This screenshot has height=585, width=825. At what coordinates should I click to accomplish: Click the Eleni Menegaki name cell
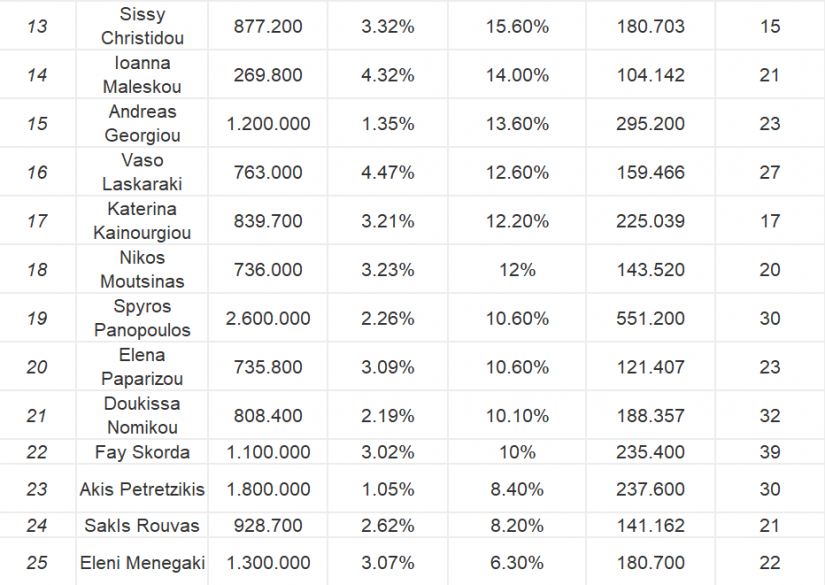(x=142, y=563)
